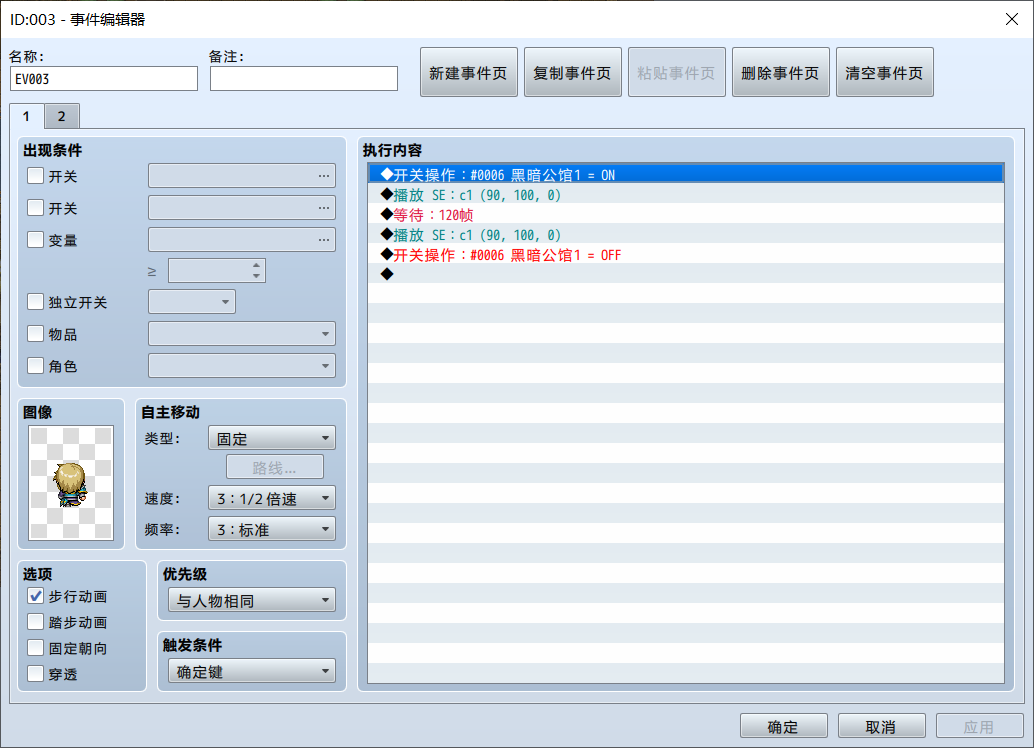Viewport: 1034px width, 748px height.
Task: Check the 踏步动画 option
Action: tap(36, 621)
